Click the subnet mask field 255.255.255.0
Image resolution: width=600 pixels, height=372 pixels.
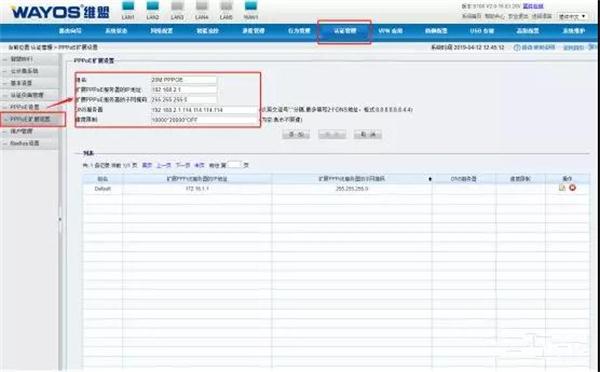click(184, 100)
